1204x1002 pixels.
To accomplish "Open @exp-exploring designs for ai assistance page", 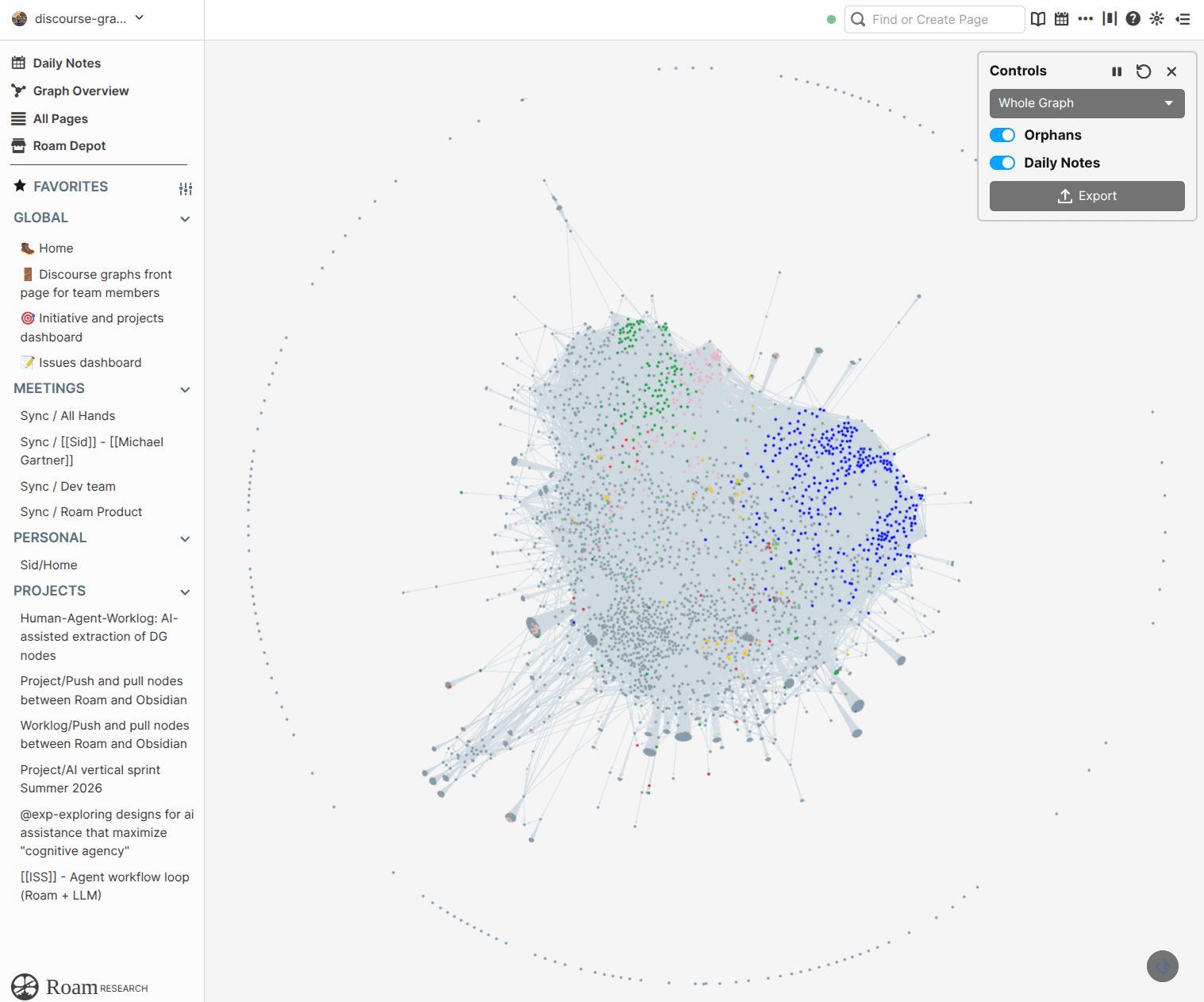I will [x=107, y=832].
